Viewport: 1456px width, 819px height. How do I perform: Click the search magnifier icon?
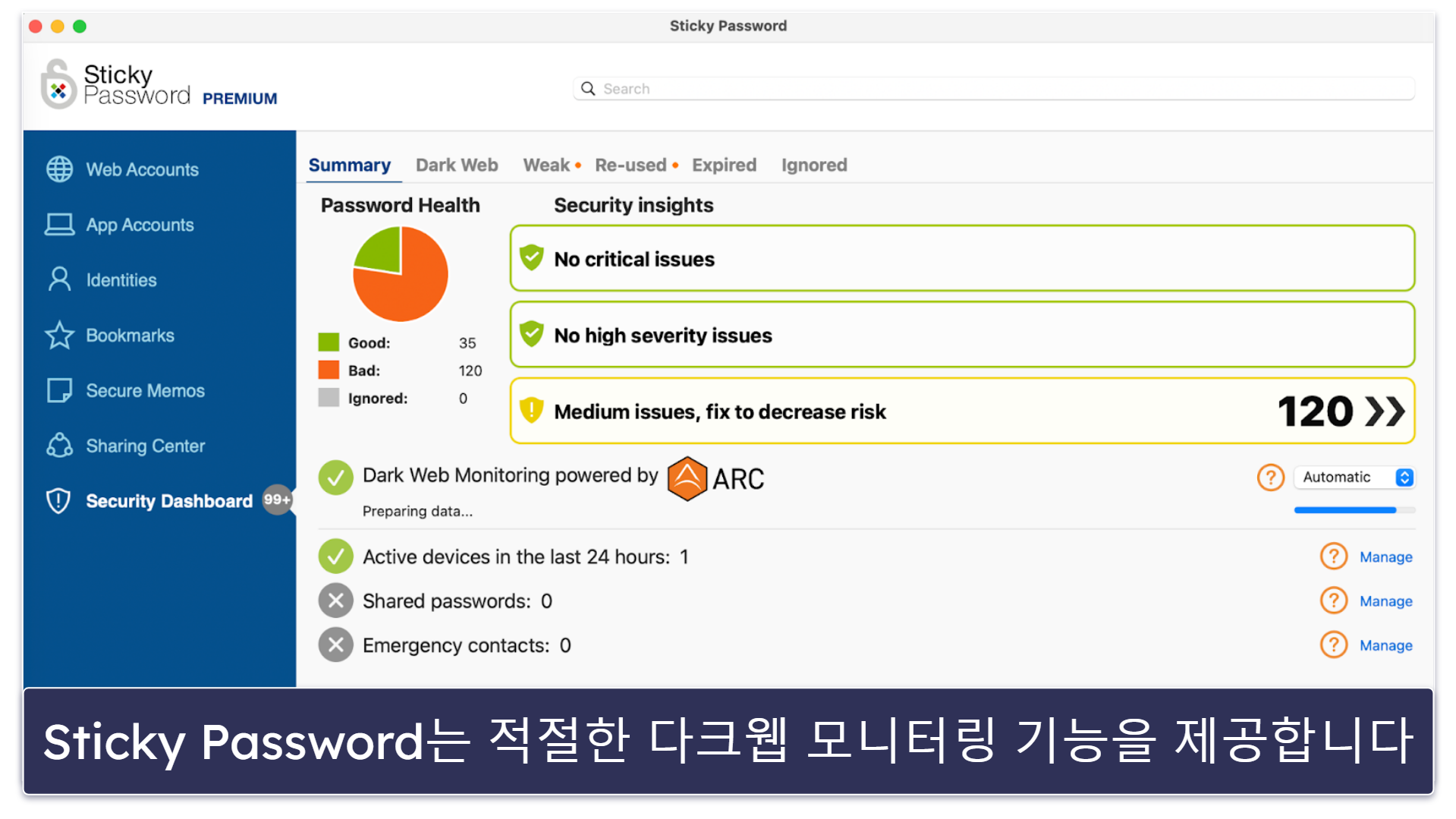click(588, 89)
